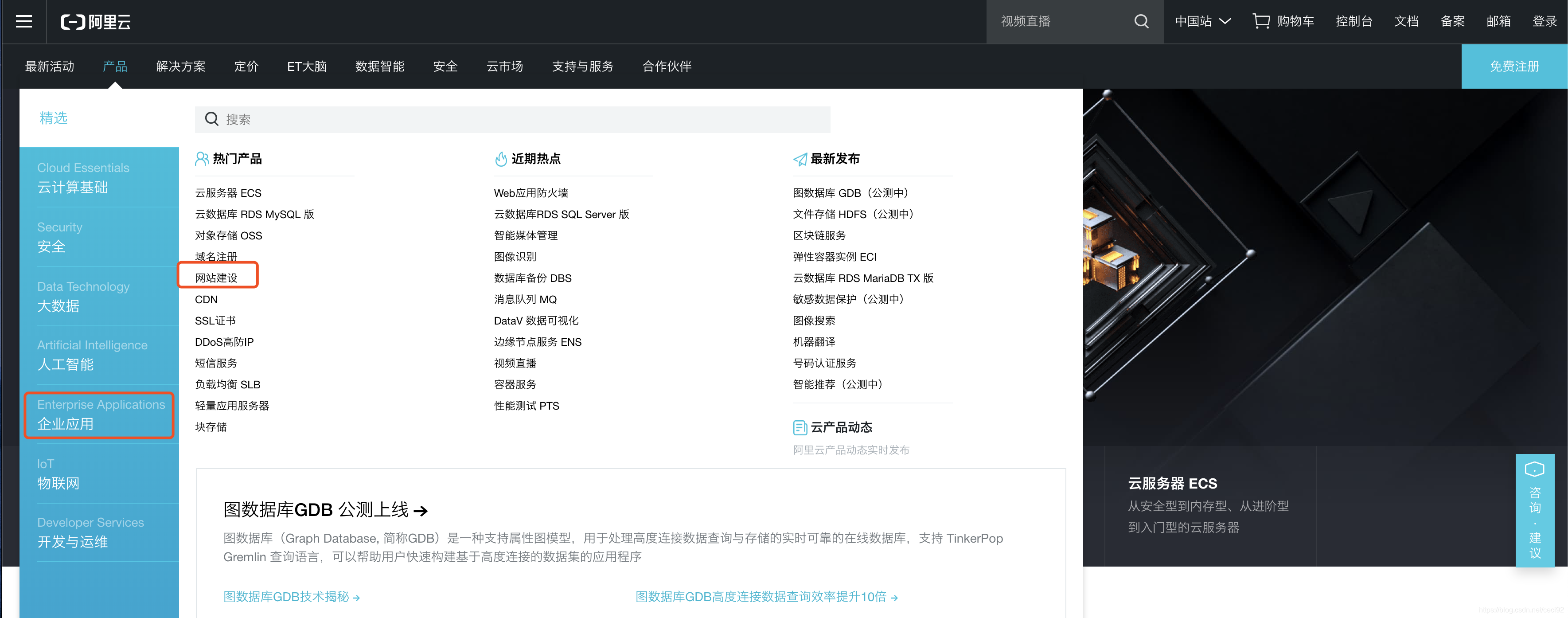The image size is (1568, 618).
Task: Open 图数据库GDB技术揭秘 link
Action: tap(292, 597)
